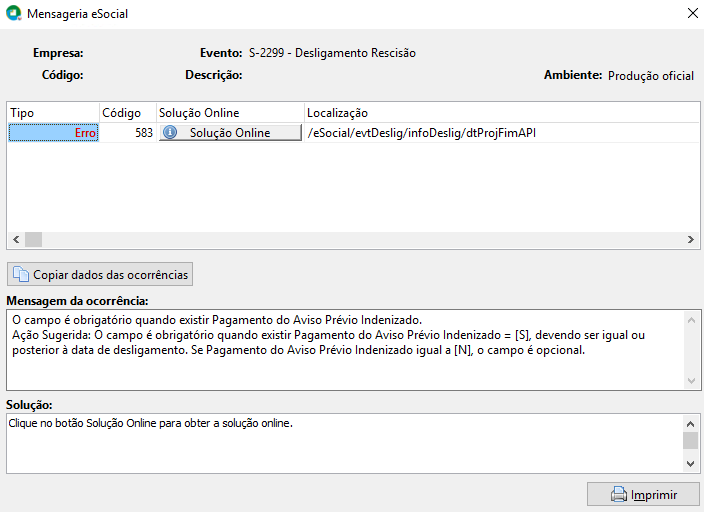704x512 pixels.
Task: Click the copy pages icon beside Copiar dados
Action: [21, 274]
